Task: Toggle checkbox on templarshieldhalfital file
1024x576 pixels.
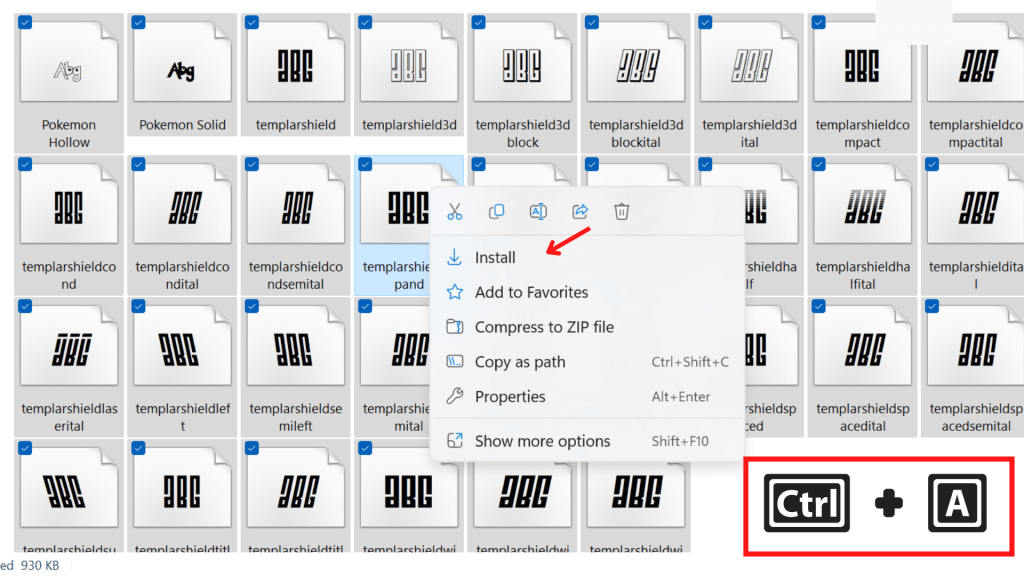Action: (x=818, y=164)
